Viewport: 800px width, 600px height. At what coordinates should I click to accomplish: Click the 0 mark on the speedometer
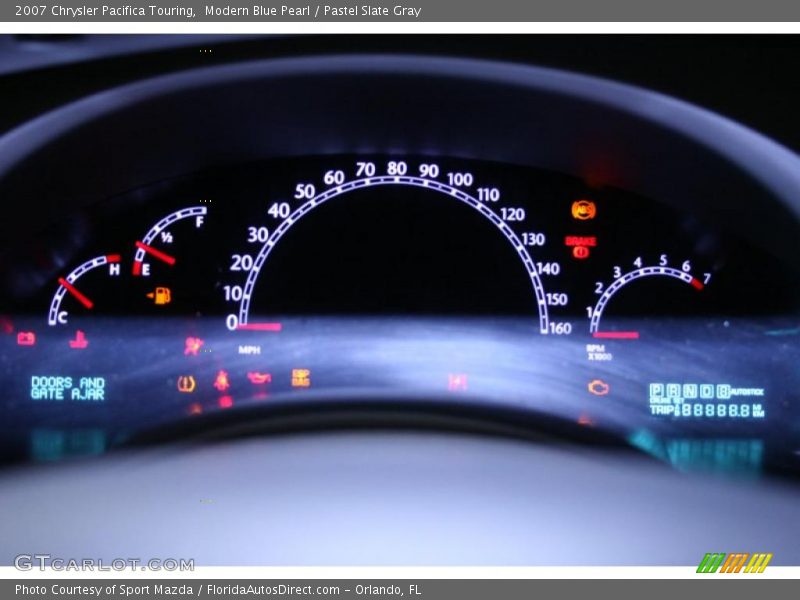coord(232,322)
